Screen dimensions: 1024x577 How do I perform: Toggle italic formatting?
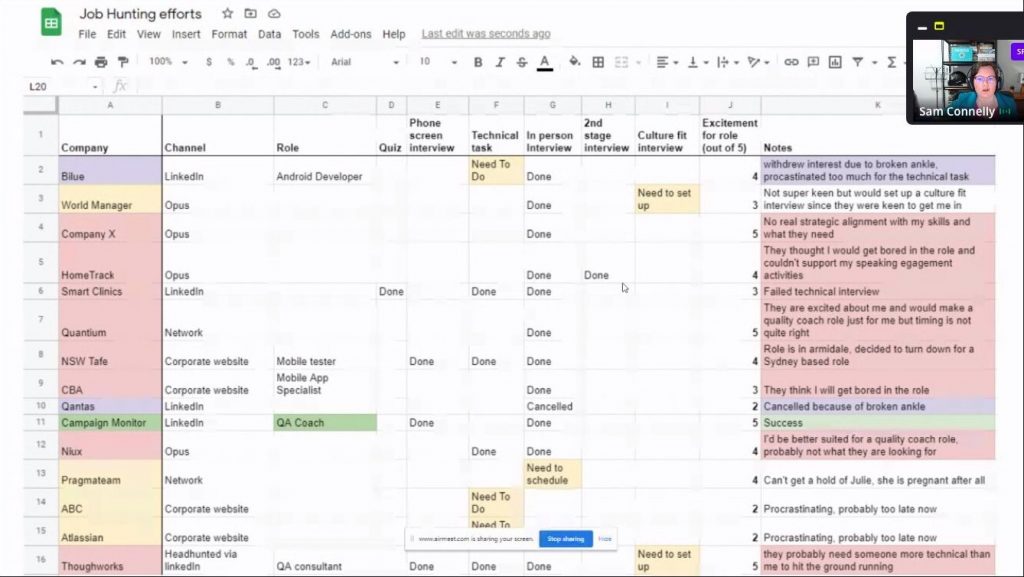coord(500,62)
